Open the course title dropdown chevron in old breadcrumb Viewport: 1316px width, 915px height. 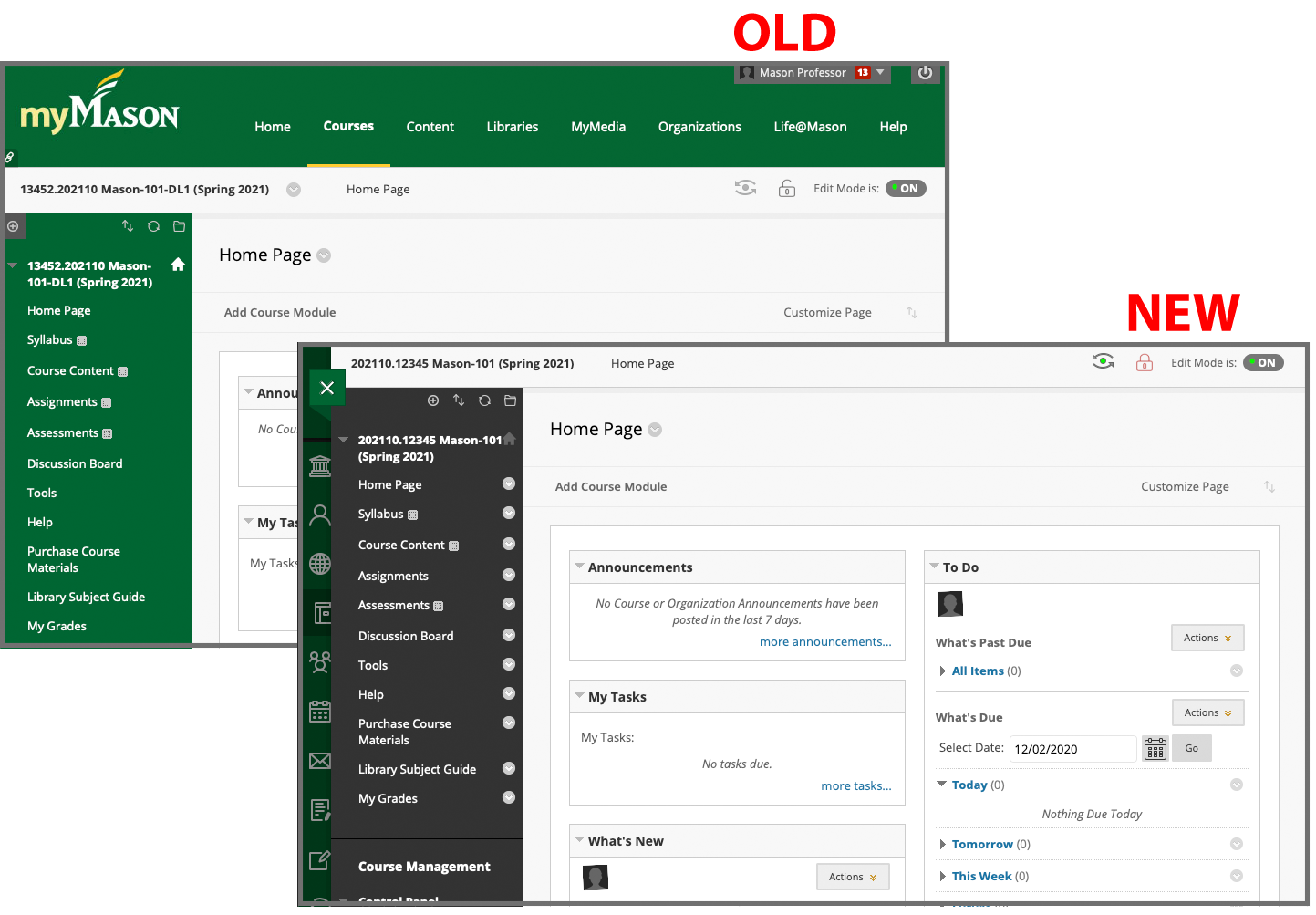tap(294, 190)
